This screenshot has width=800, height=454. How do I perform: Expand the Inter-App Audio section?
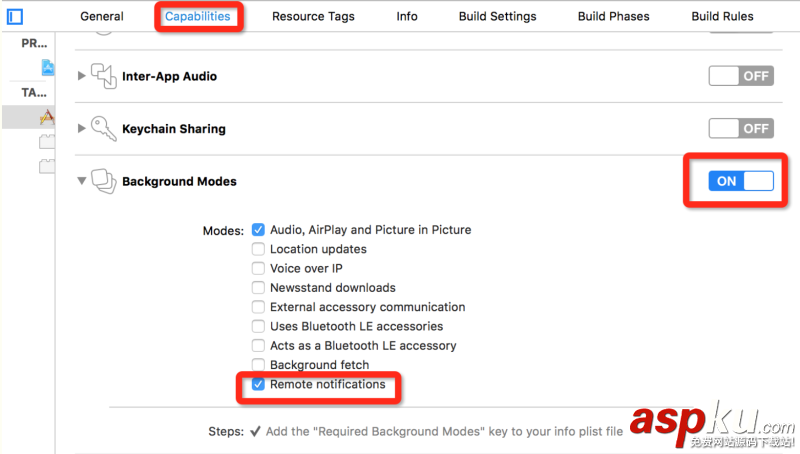(x=82, y=76)
